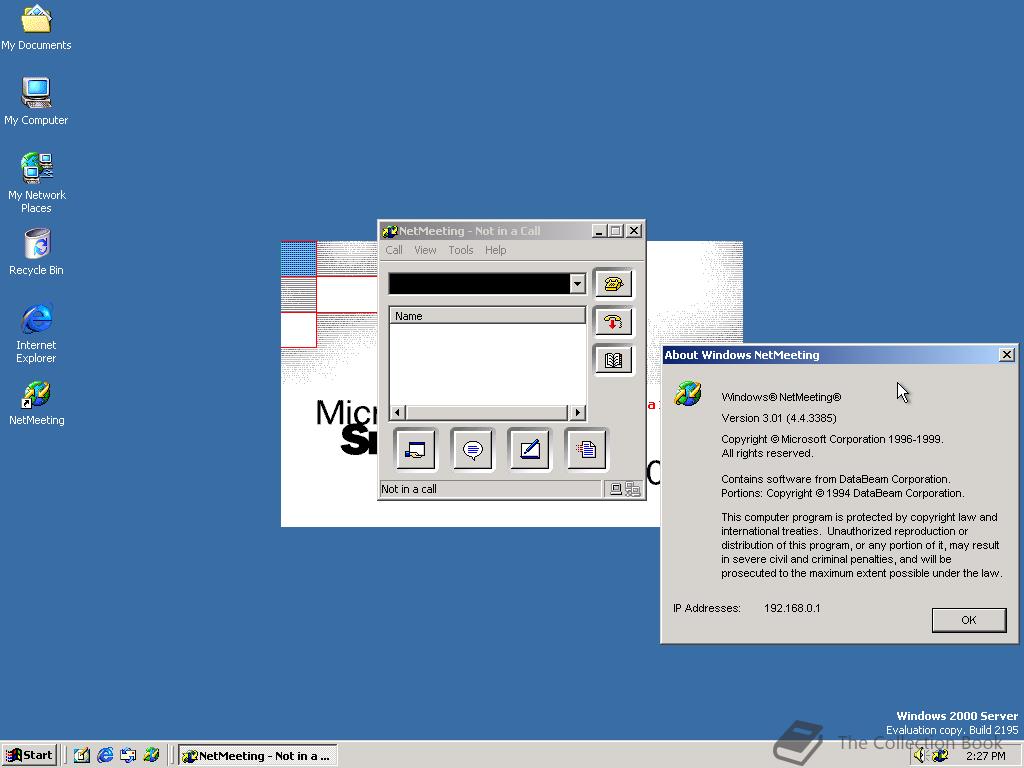The image size is (1024, 768).
Task: Click the left scroll arrow in participant list
Action: click(398, 412)
